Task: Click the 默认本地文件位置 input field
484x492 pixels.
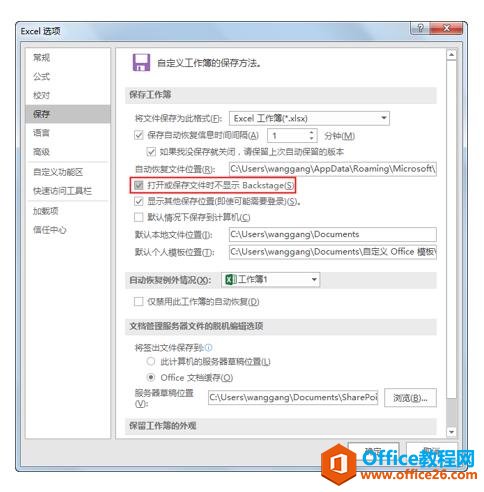Action: 333,234
